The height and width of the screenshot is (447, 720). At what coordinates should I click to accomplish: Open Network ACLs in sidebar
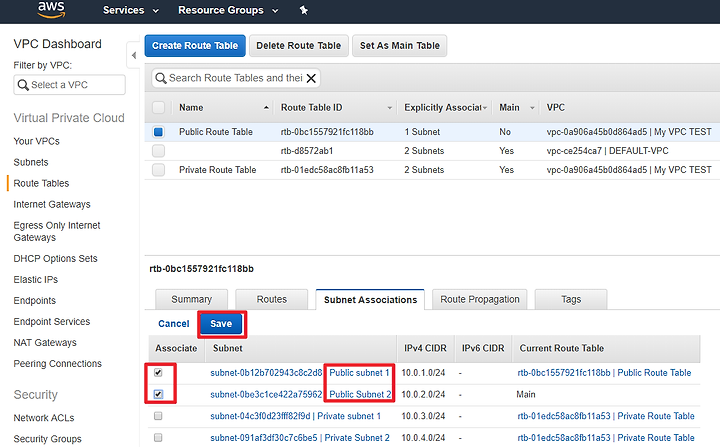click(44, 418)
